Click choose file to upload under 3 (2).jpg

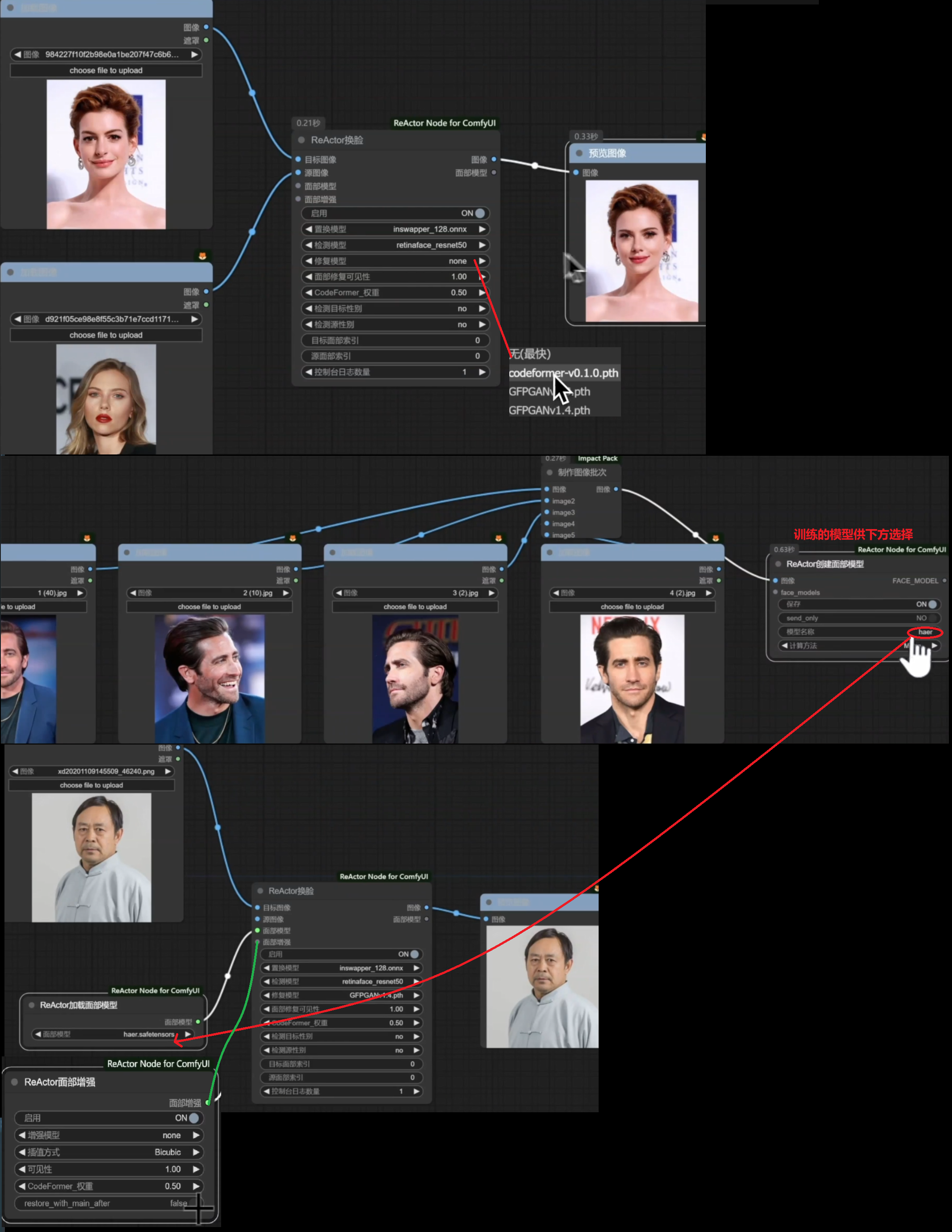415,607
